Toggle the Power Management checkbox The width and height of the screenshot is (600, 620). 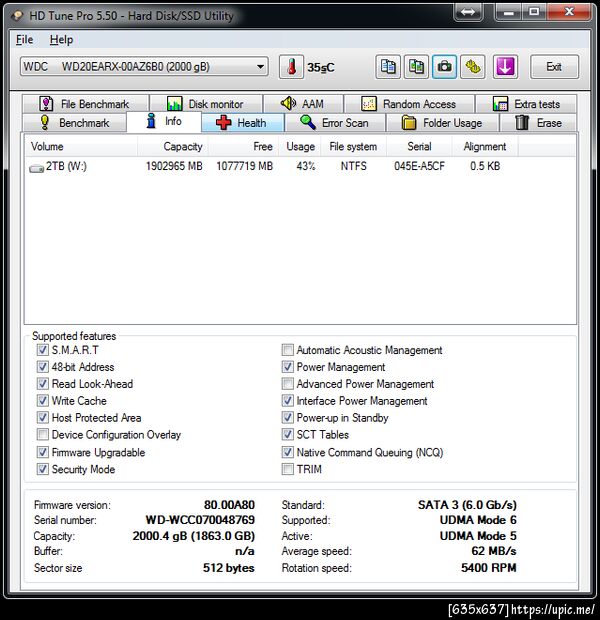pyautogui.click(x=288, y=367)
